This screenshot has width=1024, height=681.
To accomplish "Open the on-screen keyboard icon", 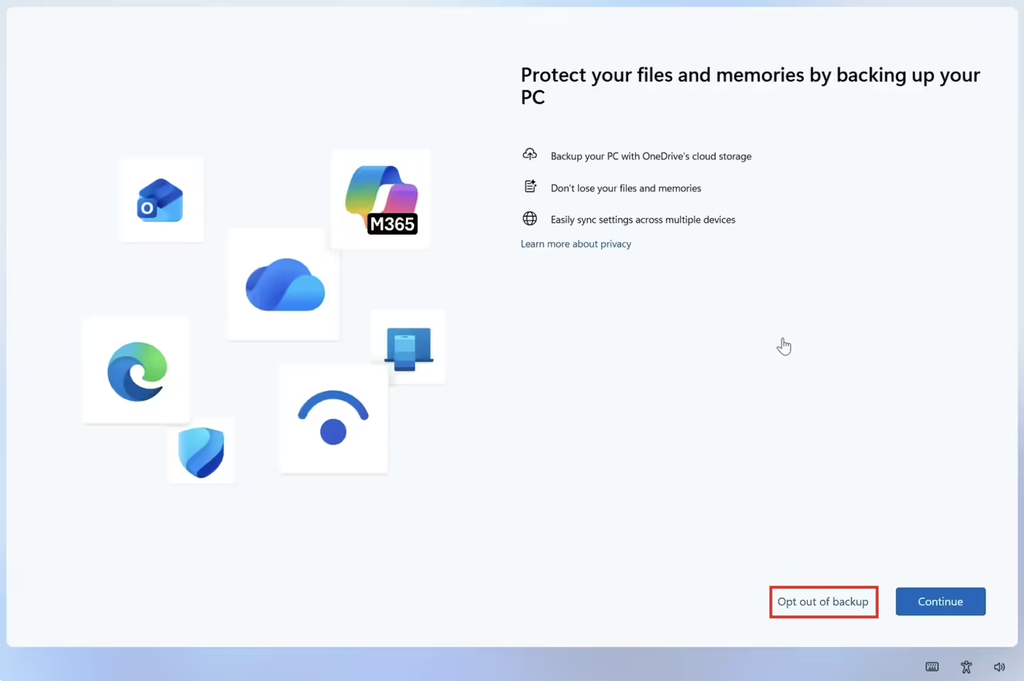I will coord(932,667).
